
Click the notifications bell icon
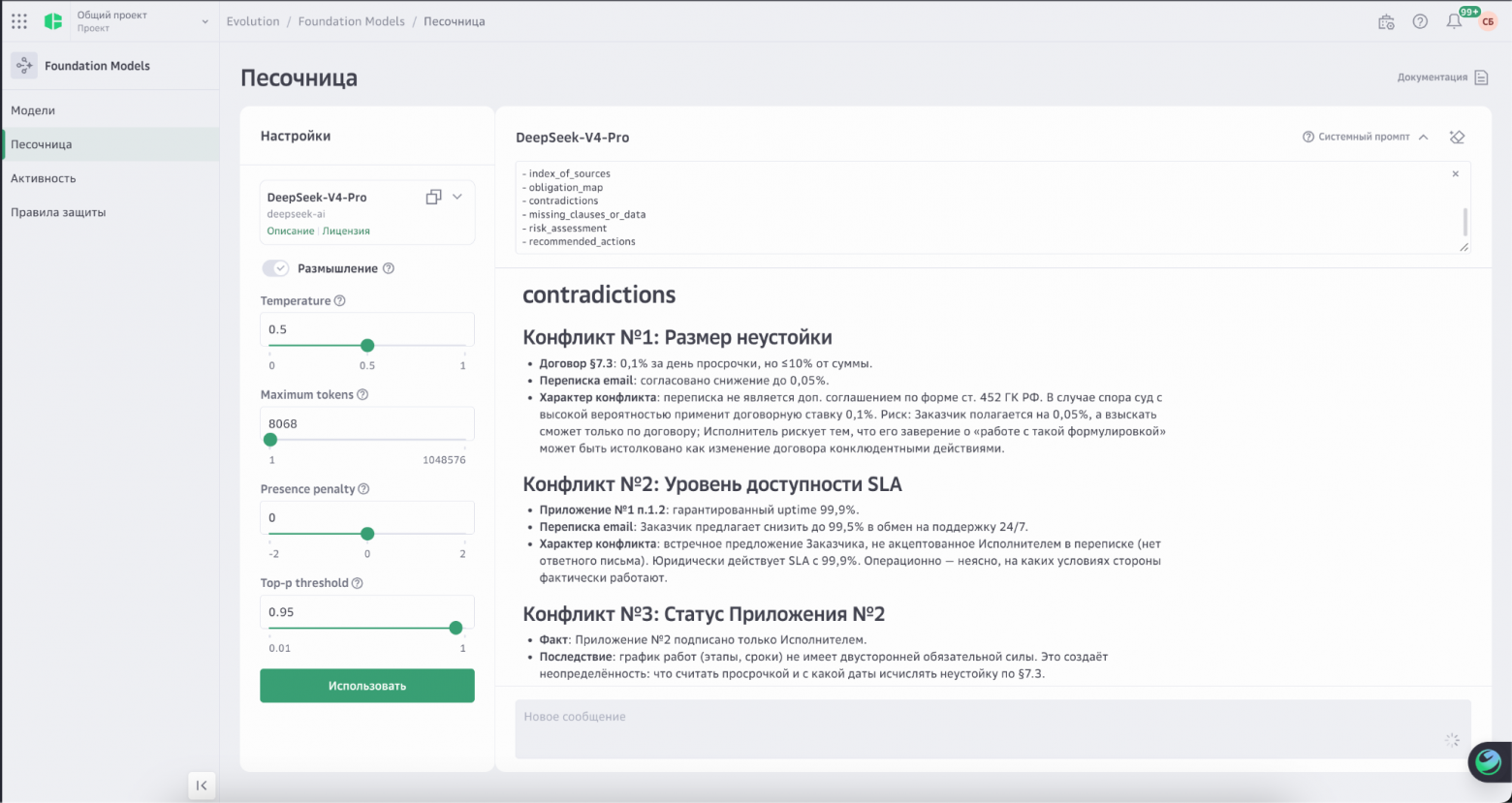pyautogui.click(x=1454, y=21)
